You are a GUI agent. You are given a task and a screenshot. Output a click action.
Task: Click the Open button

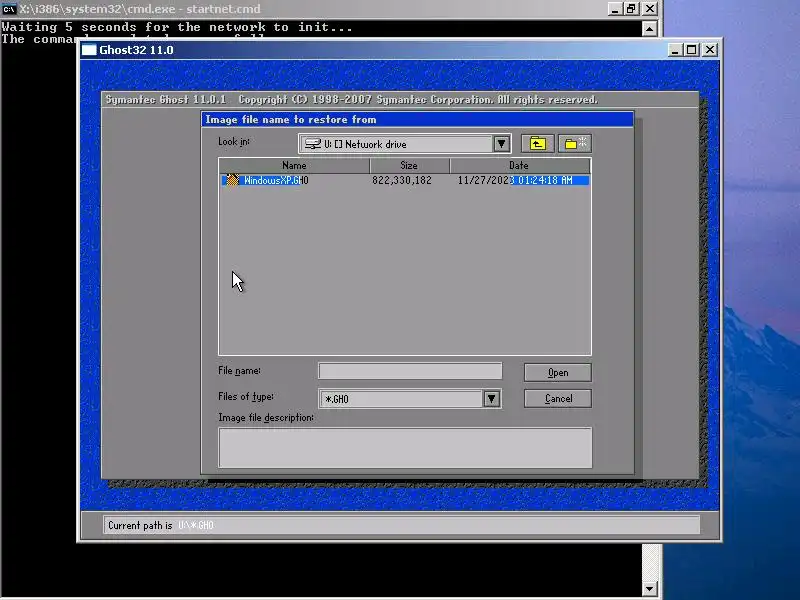(558, 372)
